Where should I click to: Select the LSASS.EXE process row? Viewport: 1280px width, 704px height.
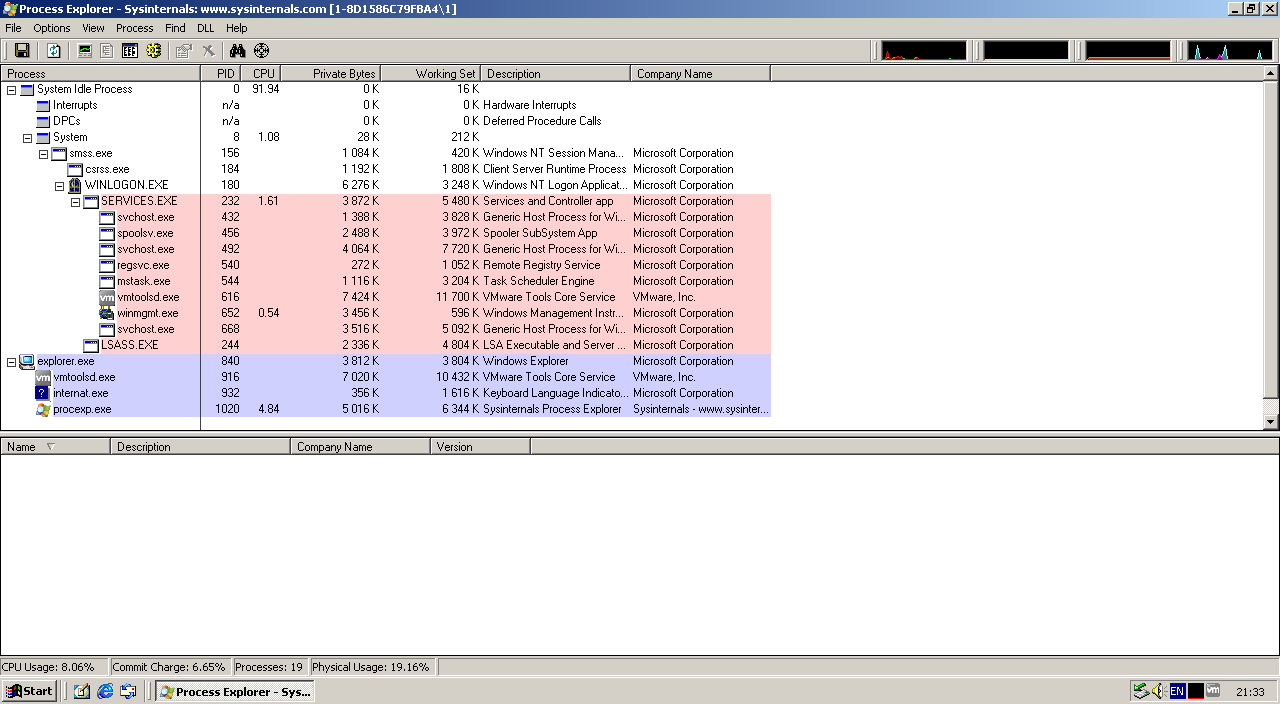(x=386, y=345)
